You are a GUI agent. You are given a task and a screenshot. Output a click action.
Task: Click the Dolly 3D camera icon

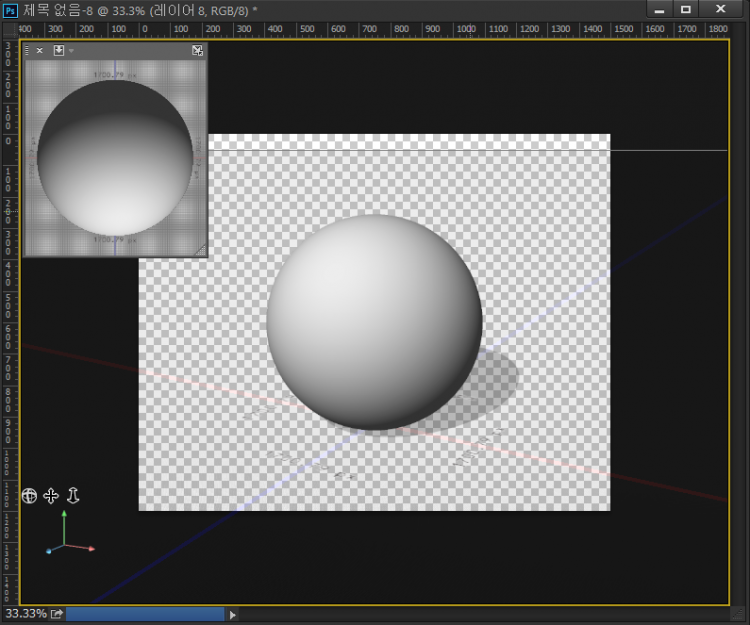[73, 495]
